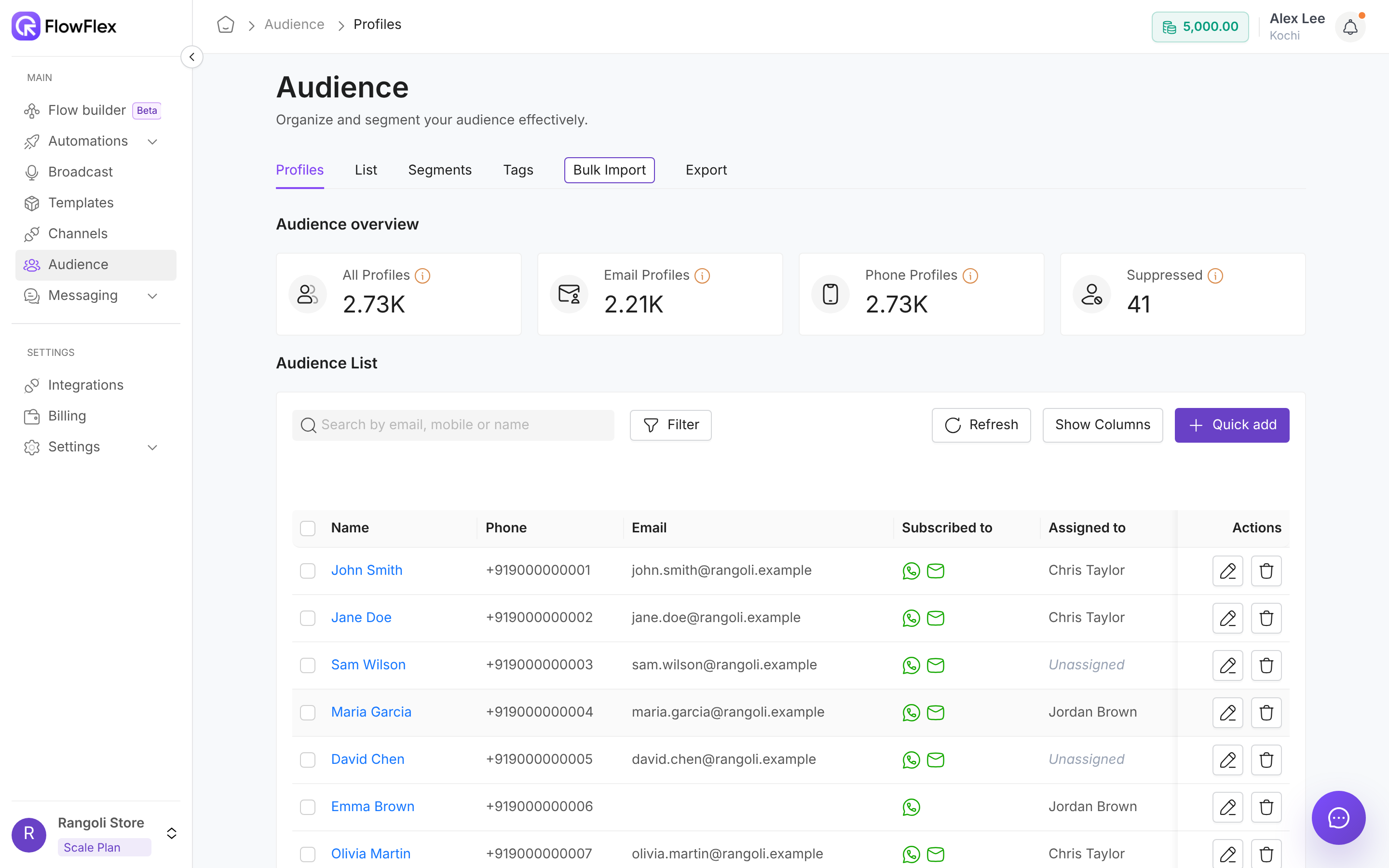The height and width of the screenshot is (868, 1389).
Task: Delete Sam Wilson's profile
Action: [x=1266, y=665]
